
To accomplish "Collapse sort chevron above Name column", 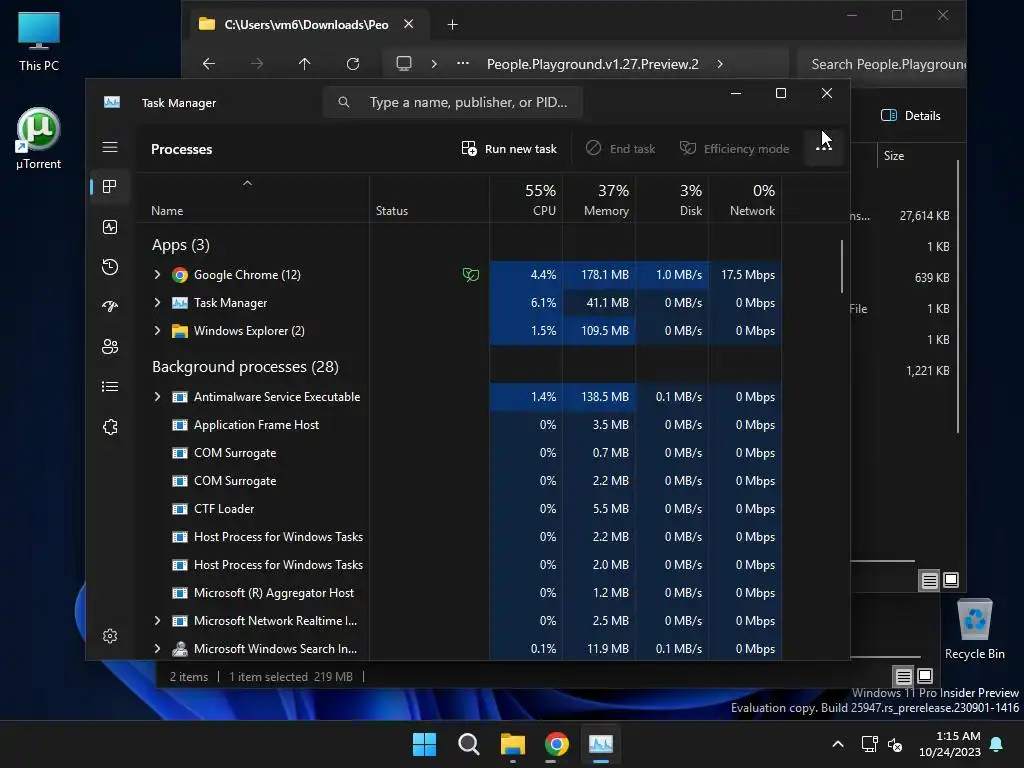I will [x=248, y=184].
